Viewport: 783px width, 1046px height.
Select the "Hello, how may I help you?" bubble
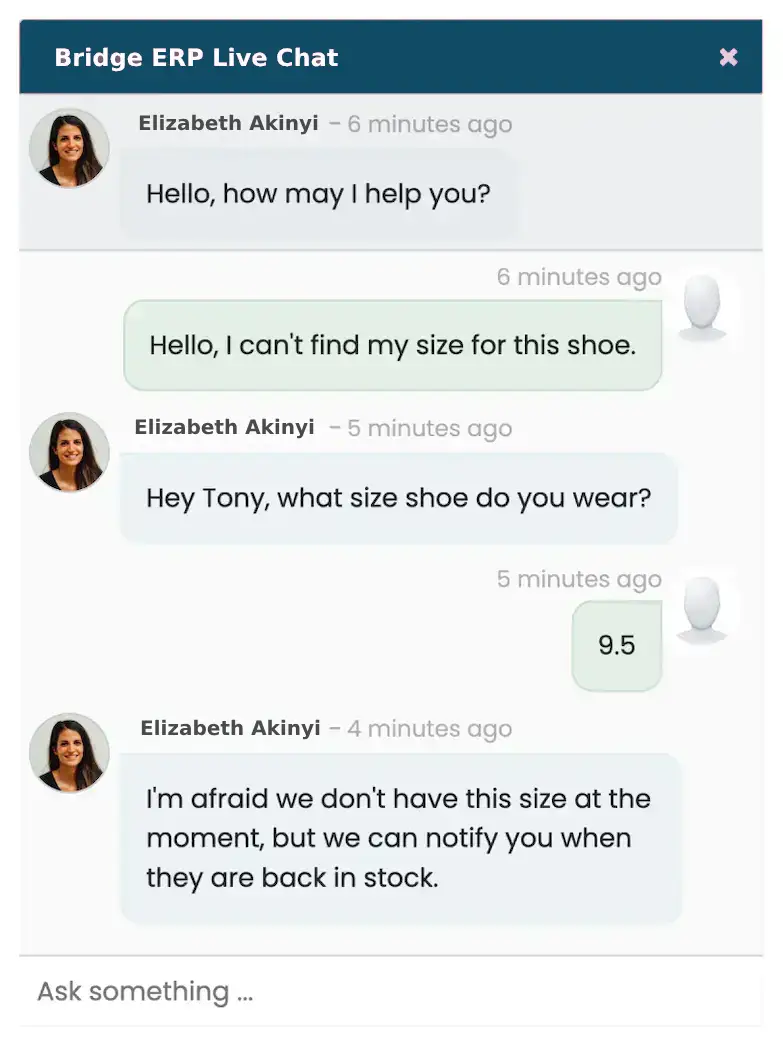[318, 193]
